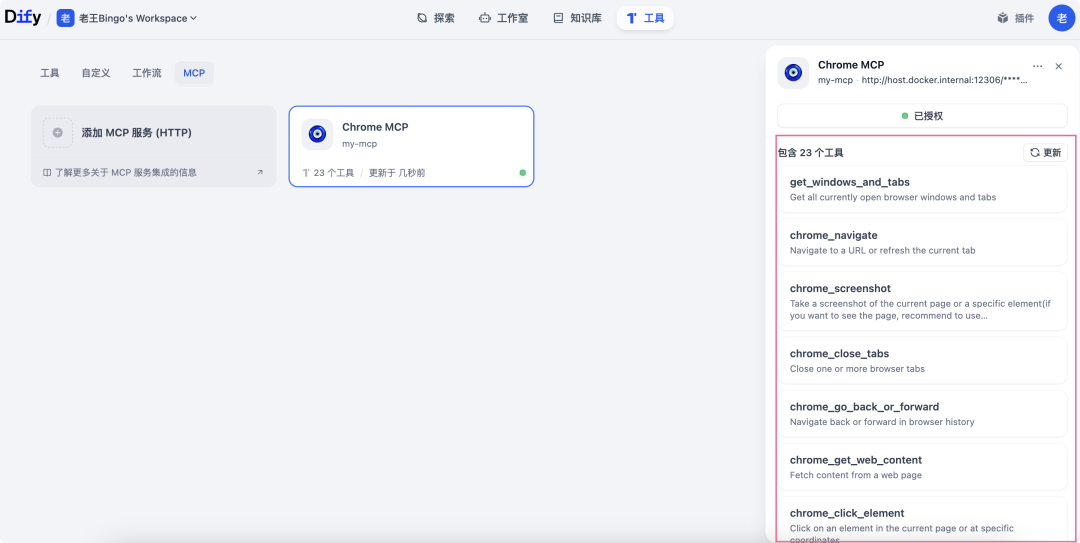Switch to the 自定义 custom tab
The image size is (1080, 543).
96,73
